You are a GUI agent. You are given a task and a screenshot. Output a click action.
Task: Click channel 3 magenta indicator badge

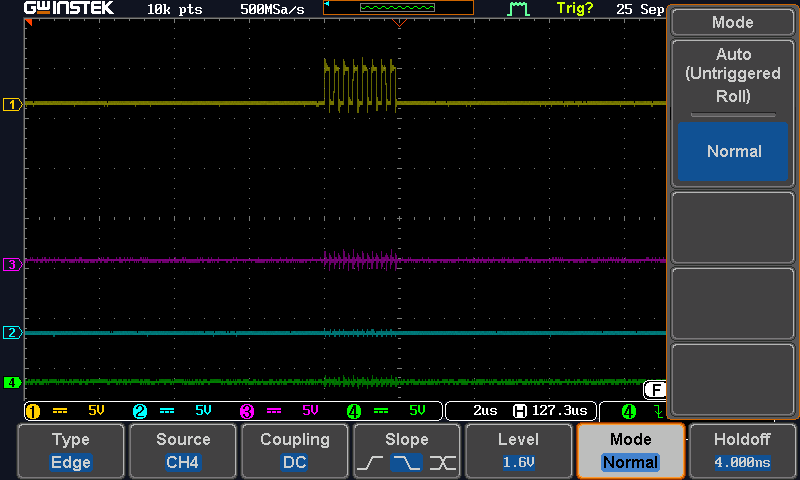point(247,411)
